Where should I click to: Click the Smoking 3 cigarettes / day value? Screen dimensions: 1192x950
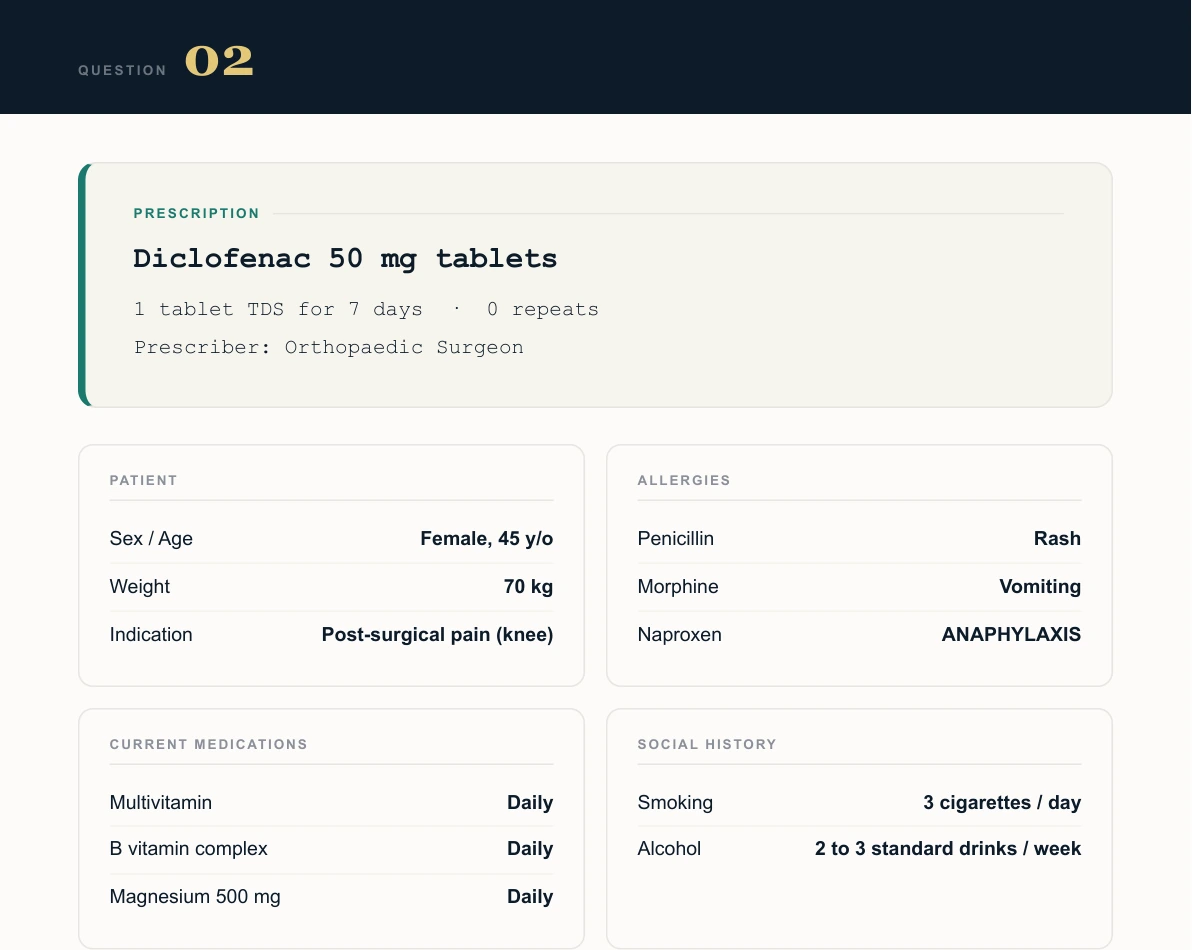1002,803
